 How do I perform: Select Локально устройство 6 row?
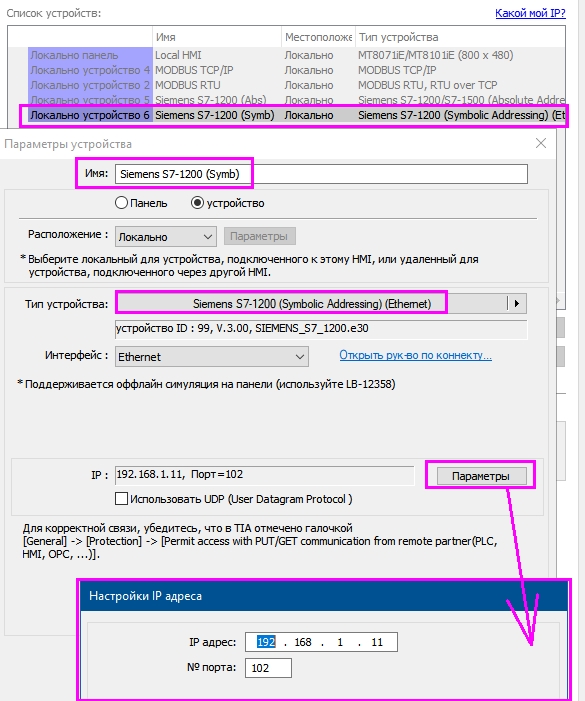(x=293, y=115)
